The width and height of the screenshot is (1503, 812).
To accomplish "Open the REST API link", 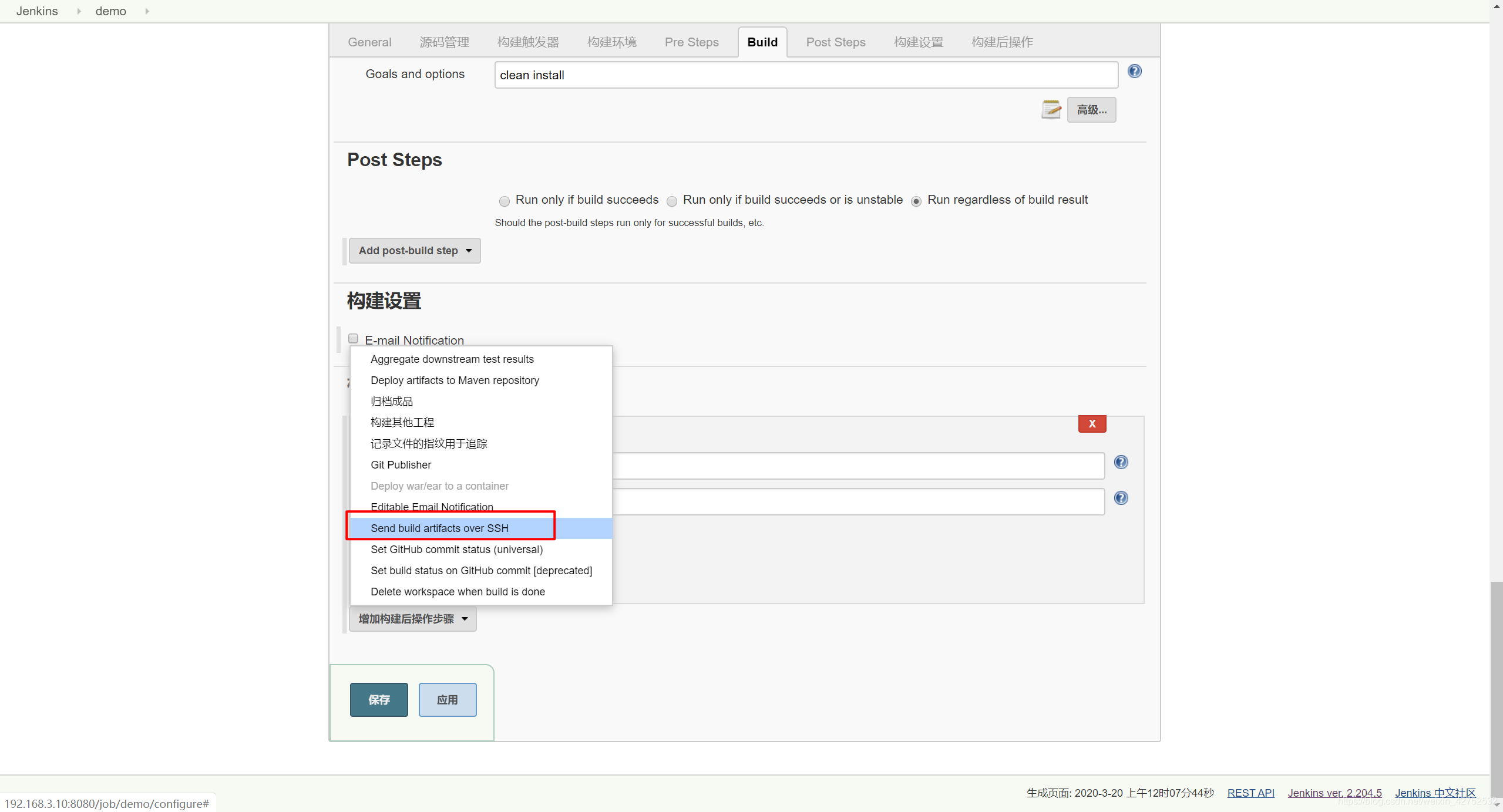I will pos(1250,793).
